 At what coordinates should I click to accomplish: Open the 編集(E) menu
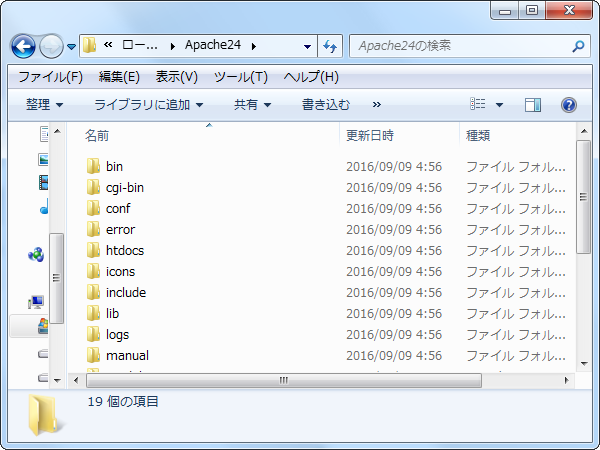119,77
